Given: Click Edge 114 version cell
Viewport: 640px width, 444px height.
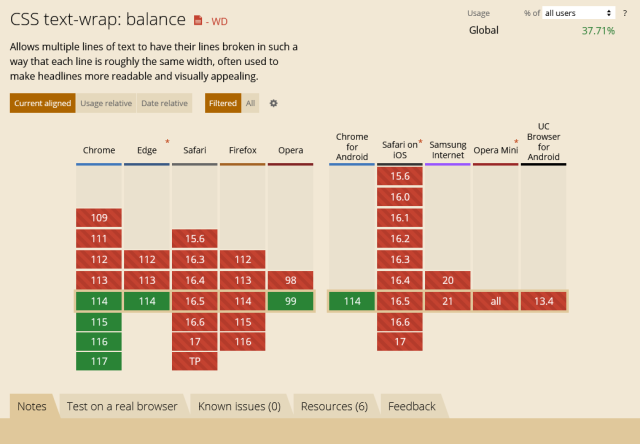Looking at the screenshot, I should pos(147,301).
